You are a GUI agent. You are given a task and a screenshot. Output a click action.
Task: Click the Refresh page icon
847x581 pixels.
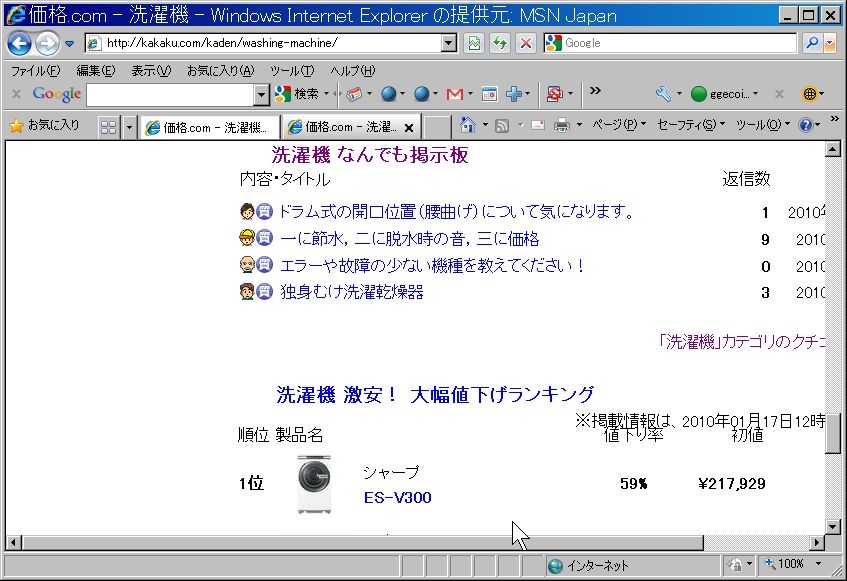click(x=500, y=43)
